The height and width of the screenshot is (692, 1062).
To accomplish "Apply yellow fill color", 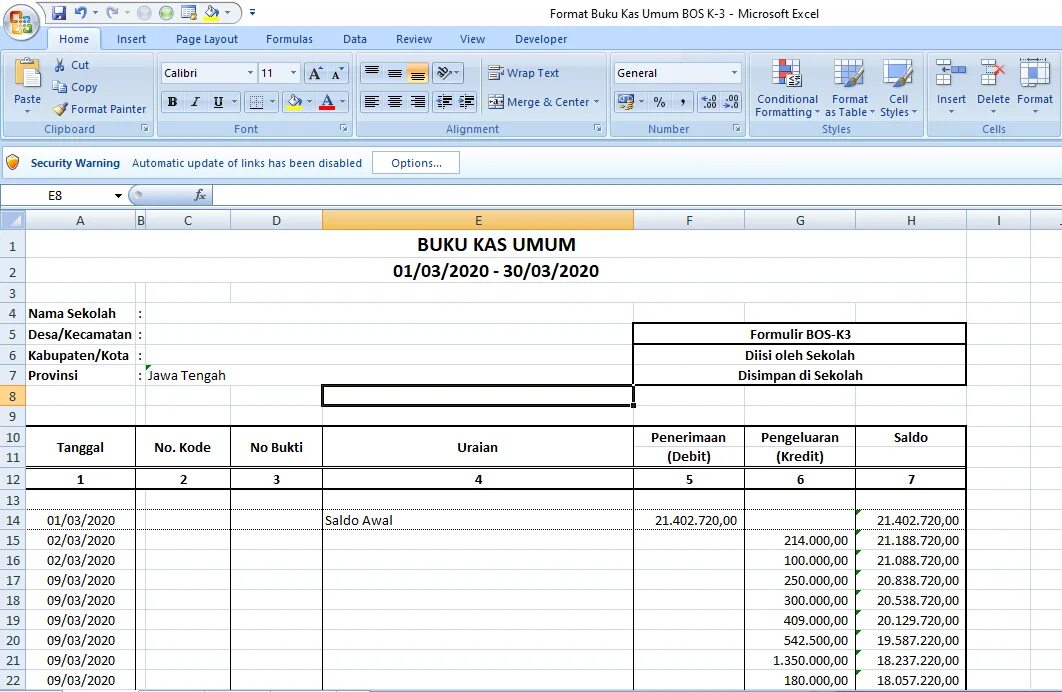I will coord(294,102).
